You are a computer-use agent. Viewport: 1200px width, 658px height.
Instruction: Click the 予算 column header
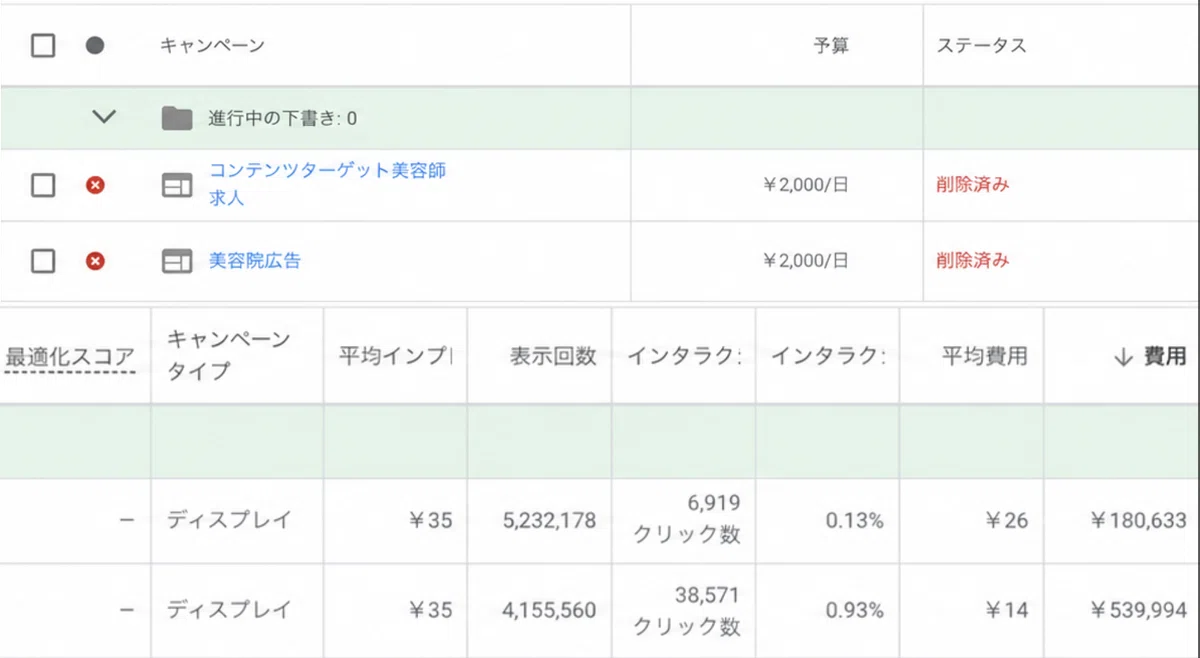click(831, 46)
